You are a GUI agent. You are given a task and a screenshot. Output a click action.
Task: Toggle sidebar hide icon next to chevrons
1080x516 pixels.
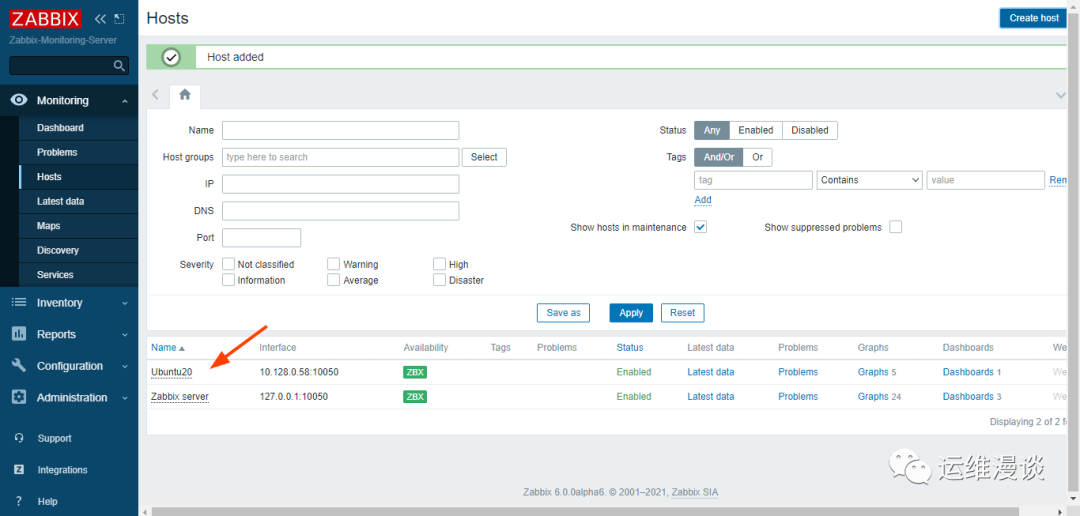(119, 19)
